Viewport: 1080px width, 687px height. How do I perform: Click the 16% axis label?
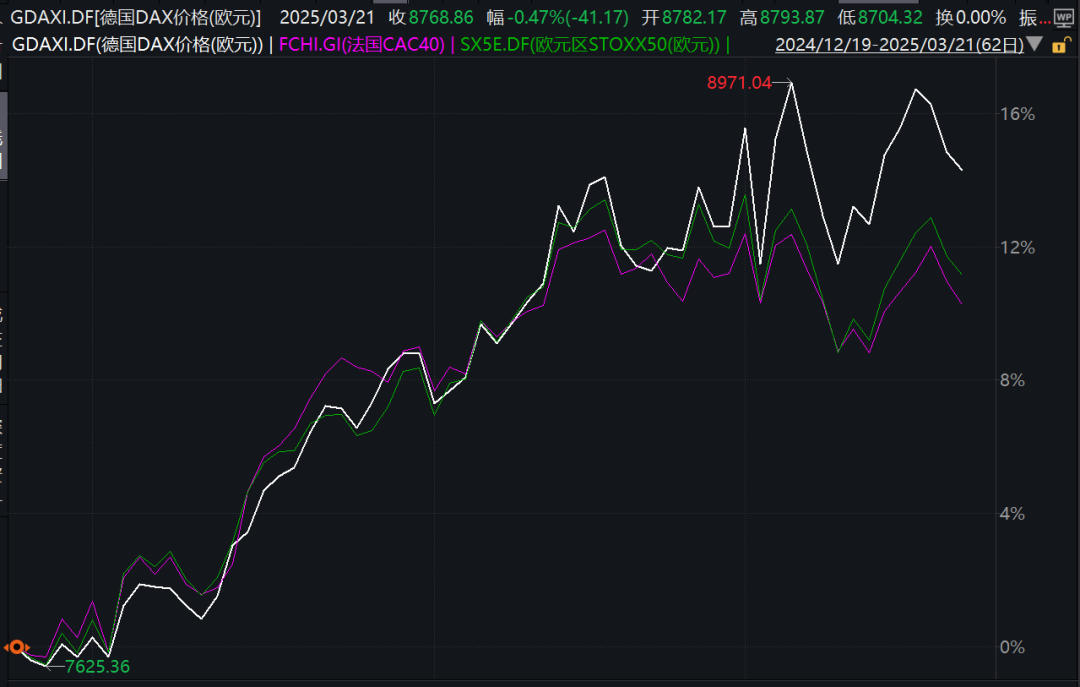(1017, 114)
